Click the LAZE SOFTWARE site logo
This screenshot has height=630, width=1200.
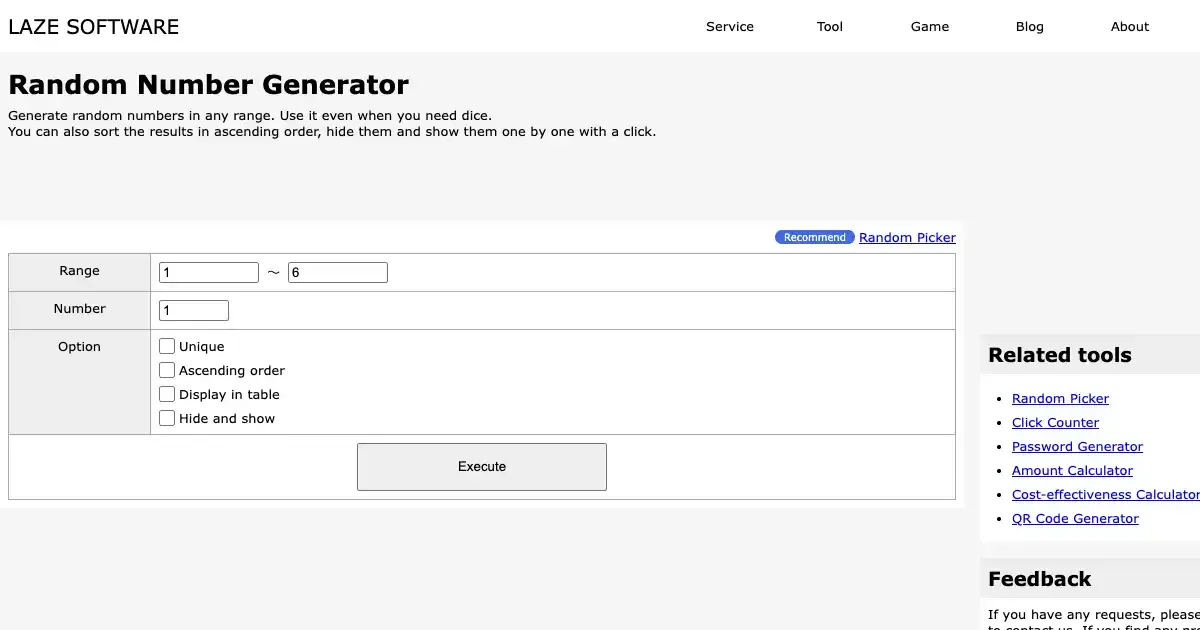pyautogui.click(x=94, y=27)
